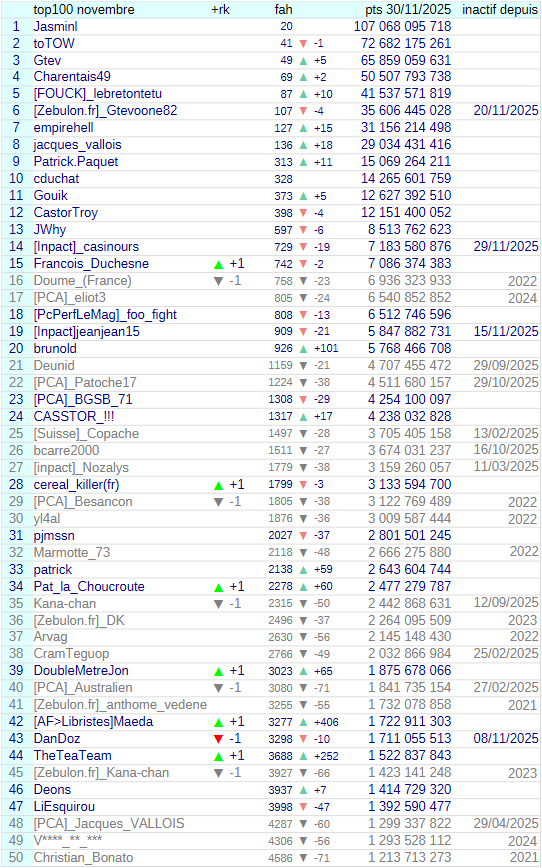The height and width of the screenshot is (868, 542).
Task: Click the points value 107 068 095 718
Action: (402, 27)
